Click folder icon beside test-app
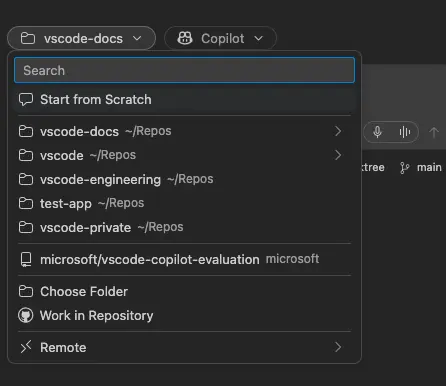 tap(26, 203)
